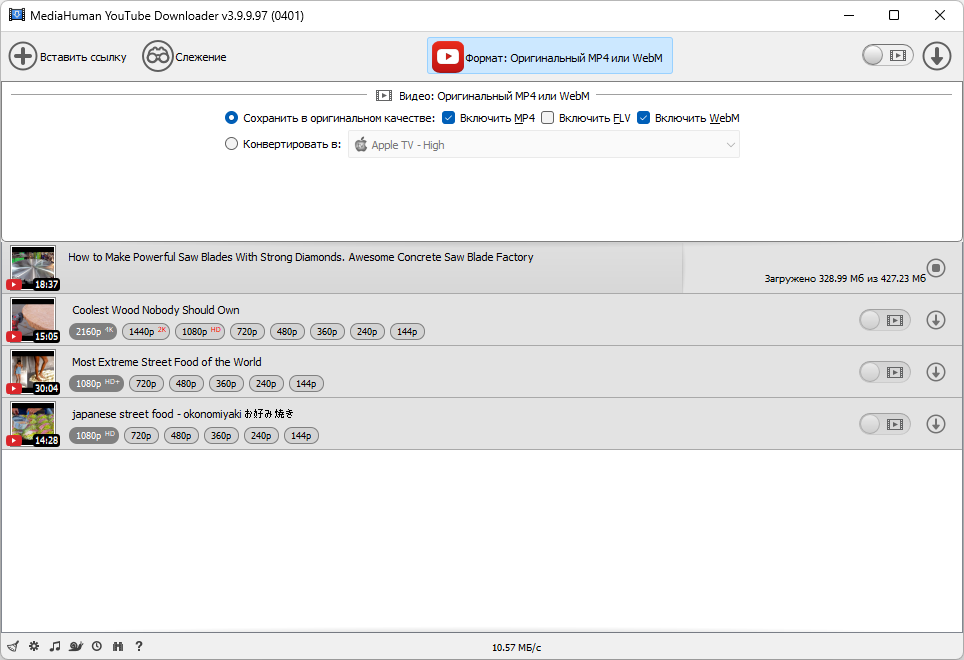Select 720p for Coolest Wood

247,331
